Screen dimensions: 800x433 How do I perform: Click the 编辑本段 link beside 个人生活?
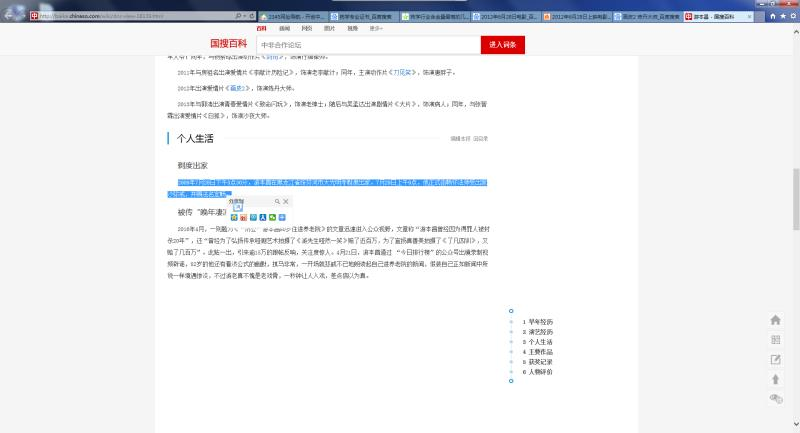(460, 139)
